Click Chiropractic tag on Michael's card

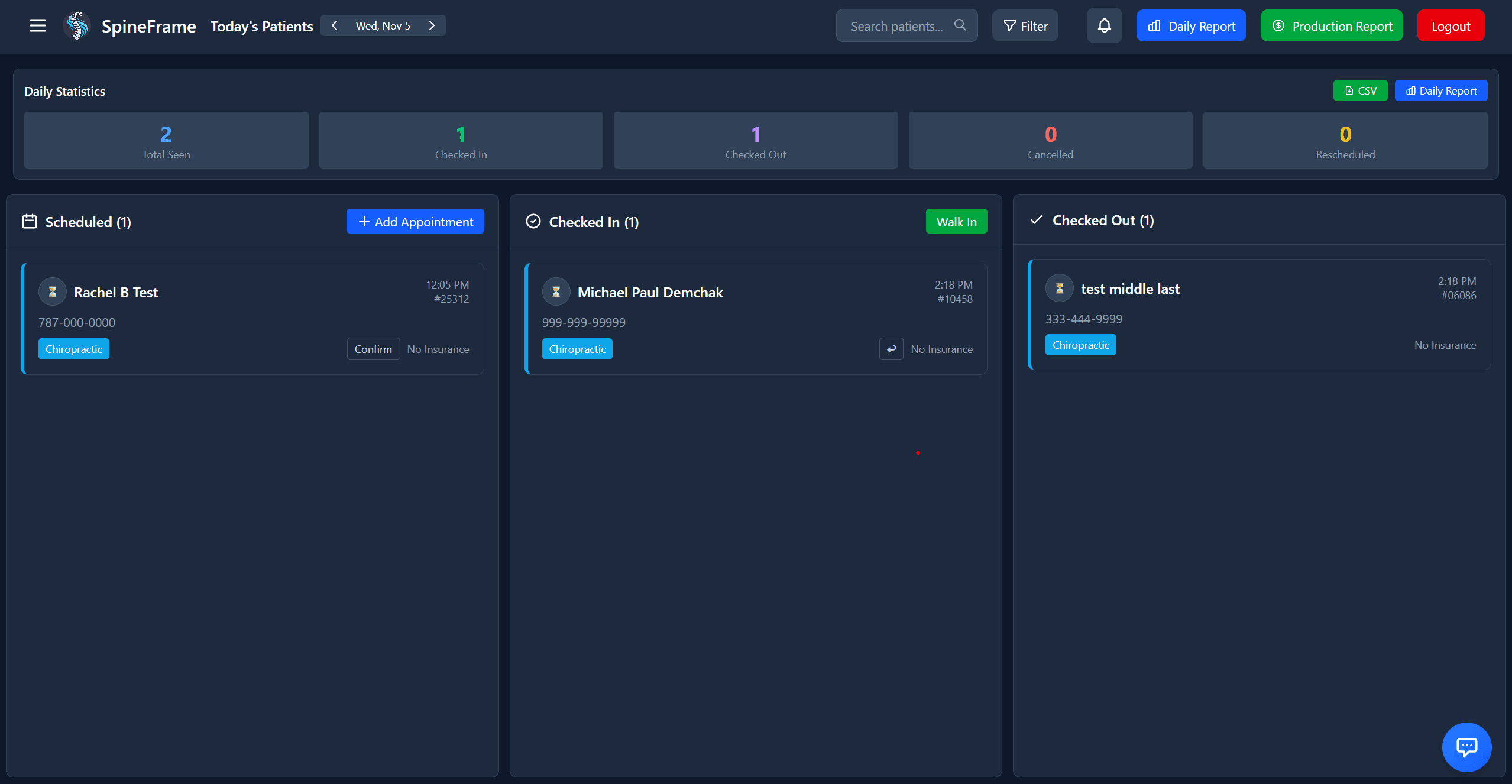577,349
